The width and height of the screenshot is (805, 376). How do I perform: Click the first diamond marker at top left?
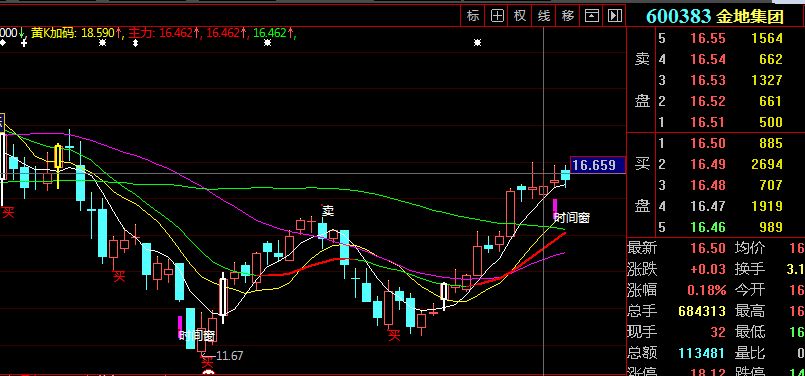[x=2, y=43]
